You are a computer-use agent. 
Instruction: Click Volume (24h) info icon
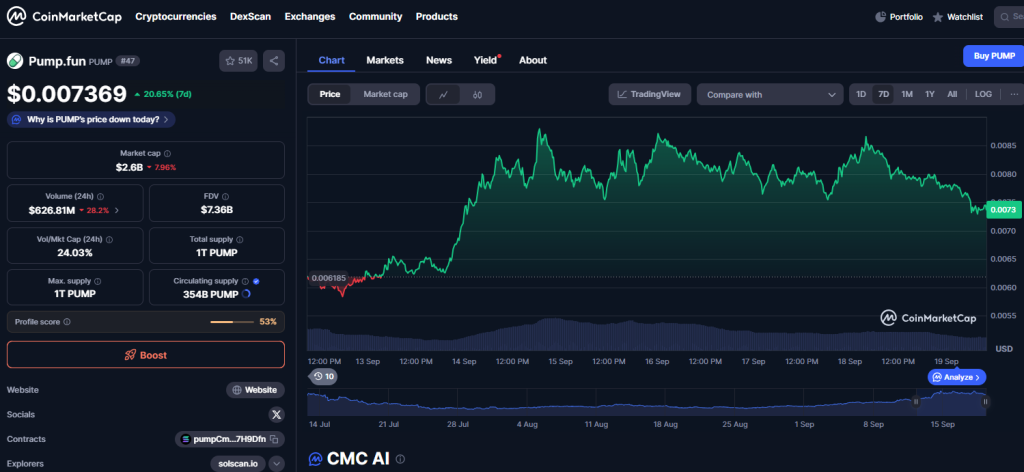click(100, 196)
